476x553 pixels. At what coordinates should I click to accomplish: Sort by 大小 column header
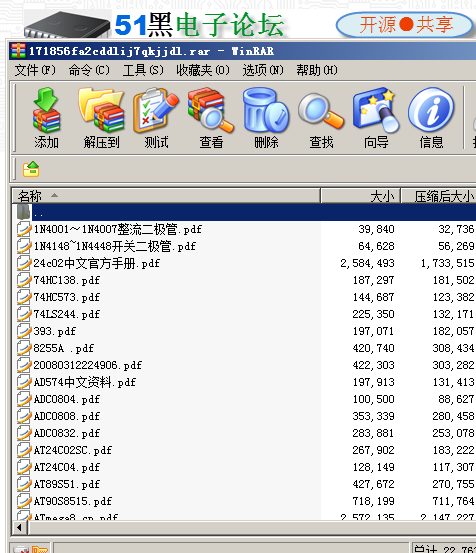361,196
